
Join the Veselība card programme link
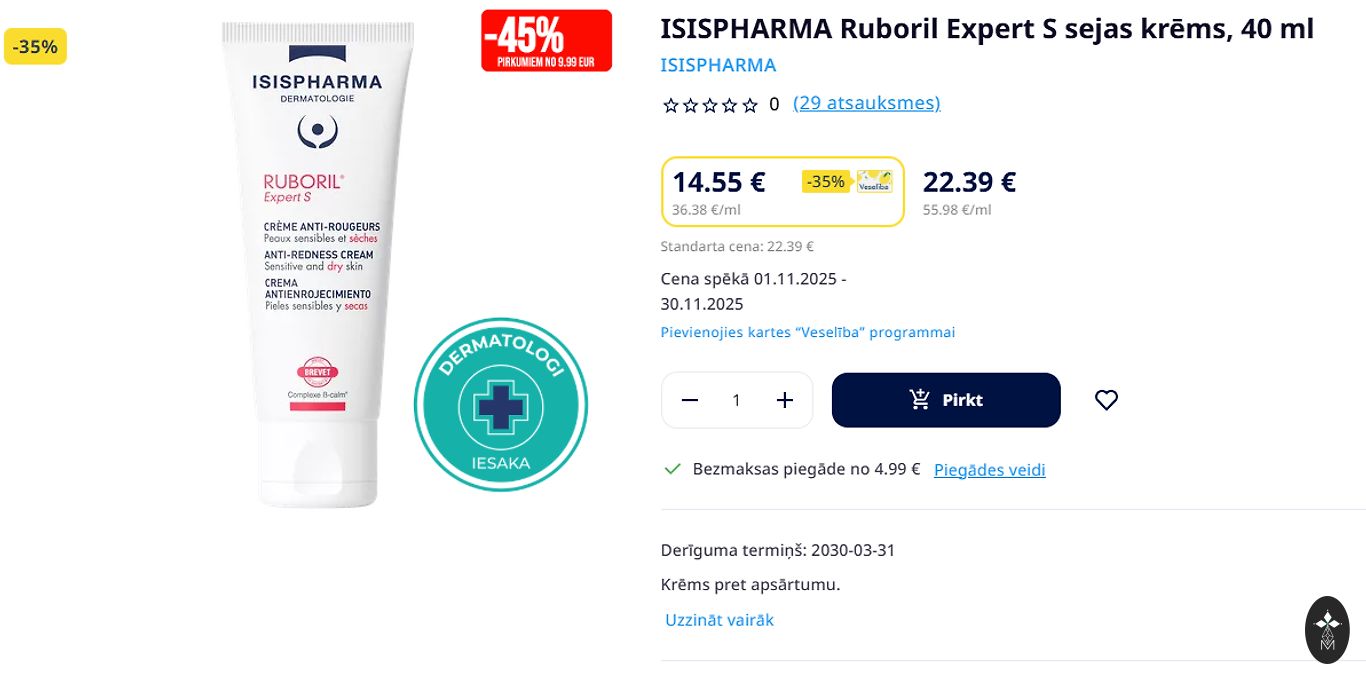(x=808, y=332)
